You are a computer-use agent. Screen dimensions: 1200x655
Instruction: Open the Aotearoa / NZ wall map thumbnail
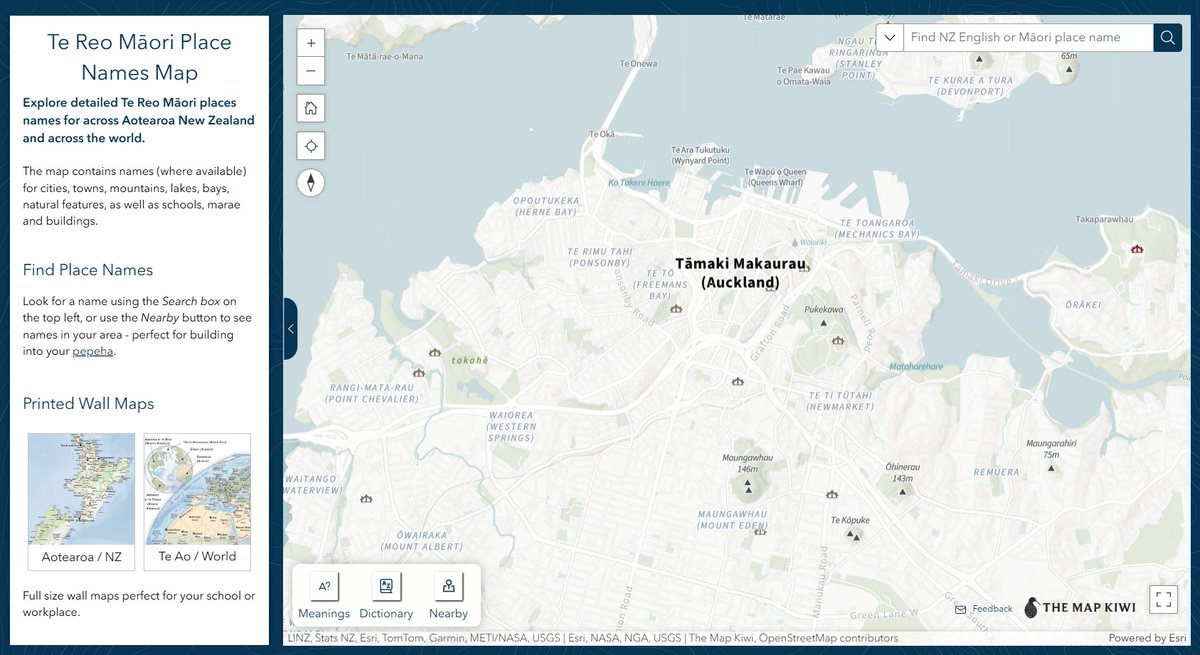81,490
